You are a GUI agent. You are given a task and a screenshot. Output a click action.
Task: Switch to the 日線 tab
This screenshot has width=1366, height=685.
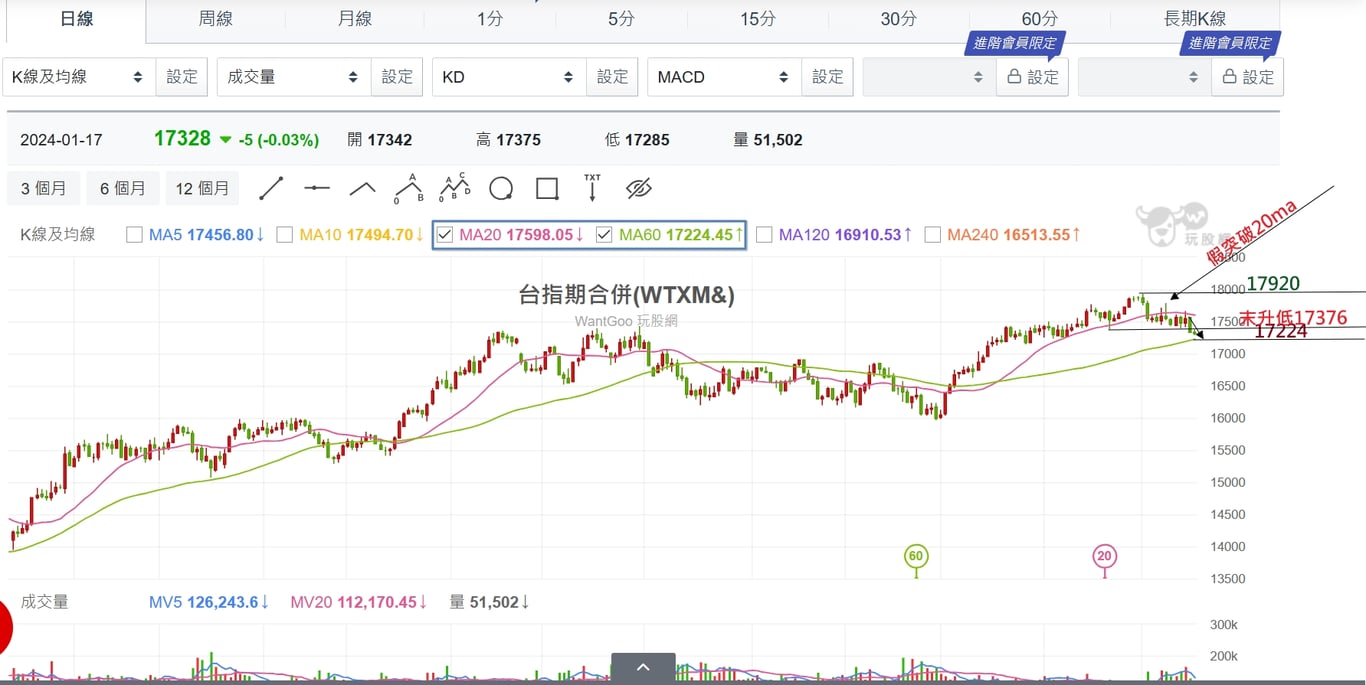pyautogui.click(x=77, y=19)
